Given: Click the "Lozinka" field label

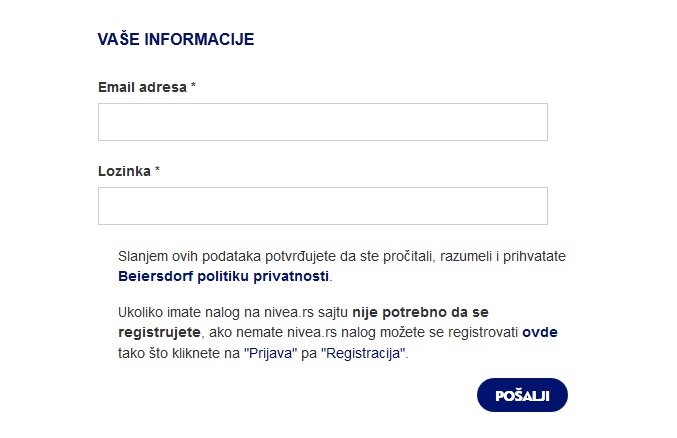Looking at the screenshot, I should point(124,171).
